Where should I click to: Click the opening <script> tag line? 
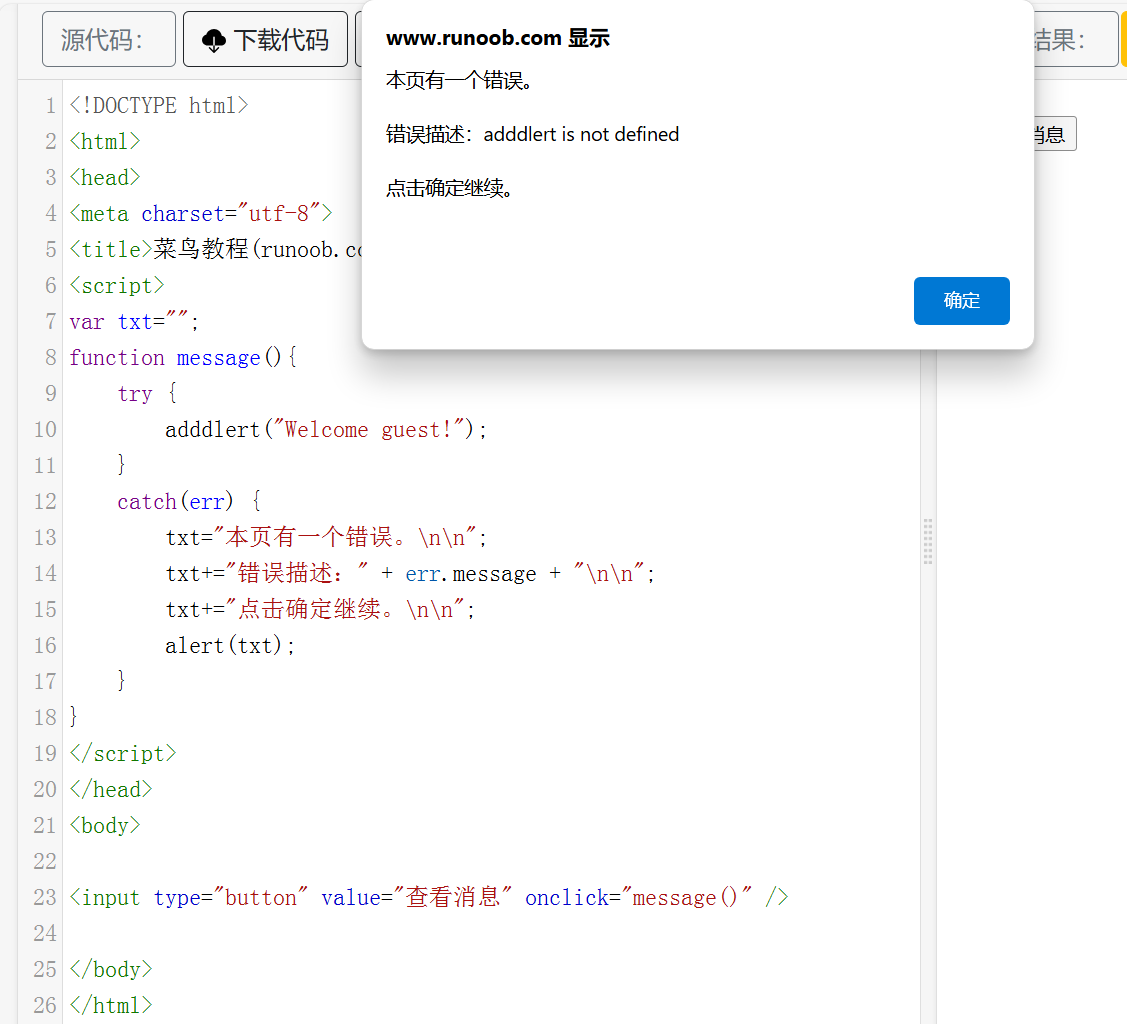(117, 285)
